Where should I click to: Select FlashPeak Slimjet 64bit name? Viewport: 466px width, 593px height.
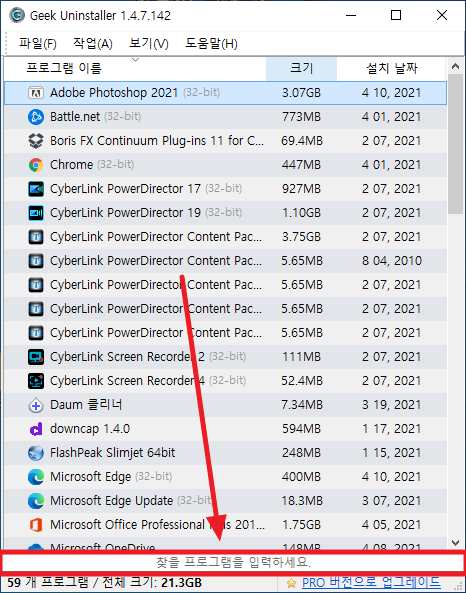point(112,453)
